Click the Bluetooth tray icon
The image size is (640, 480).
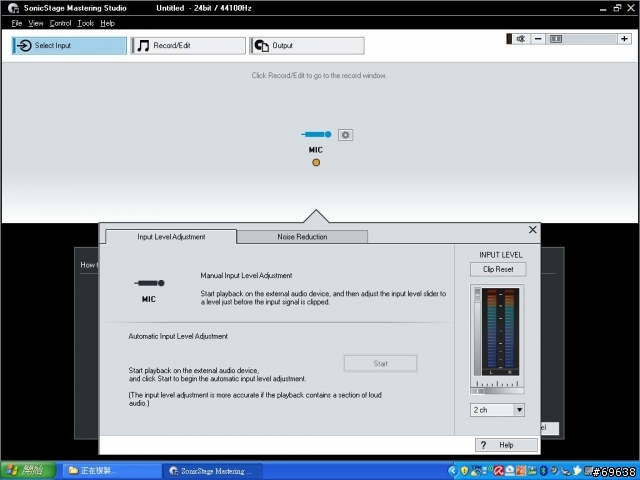tap(543, 471)
